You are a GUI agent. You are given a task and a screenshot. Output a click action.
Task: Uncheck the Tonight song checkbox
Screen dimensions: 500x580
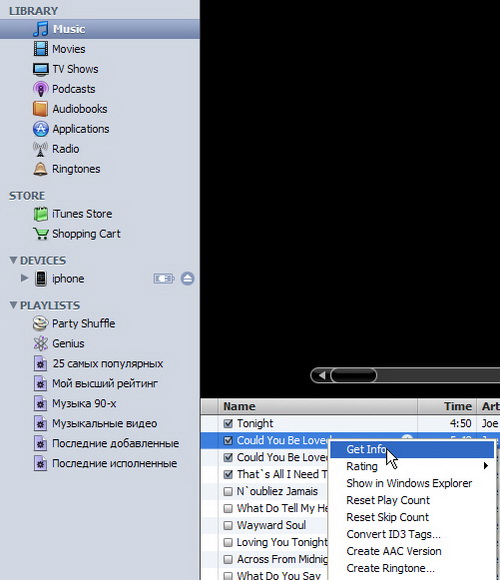228,423
